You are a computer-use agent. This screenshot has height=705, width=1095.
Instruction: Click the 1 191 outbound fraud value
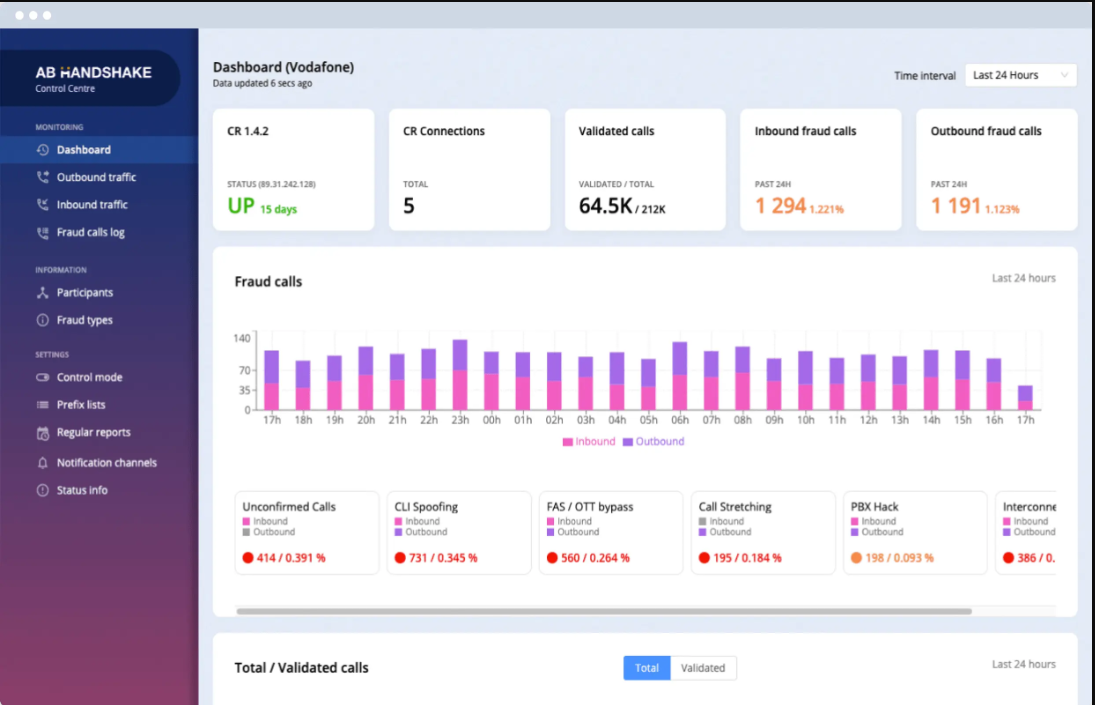(x=956, y=206)
